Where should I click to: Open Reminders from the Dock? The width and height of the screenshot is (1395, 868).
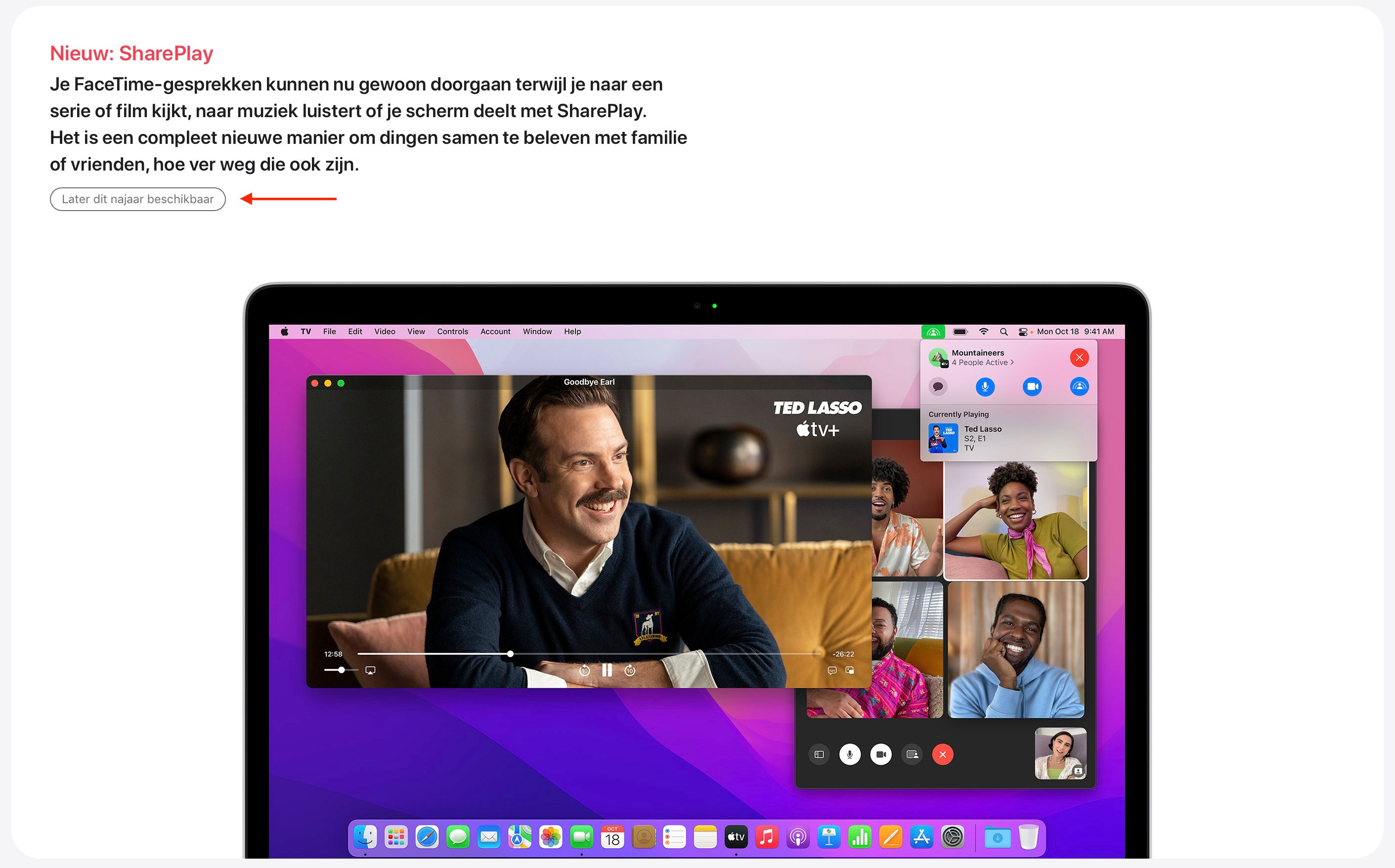coord(675,837)
